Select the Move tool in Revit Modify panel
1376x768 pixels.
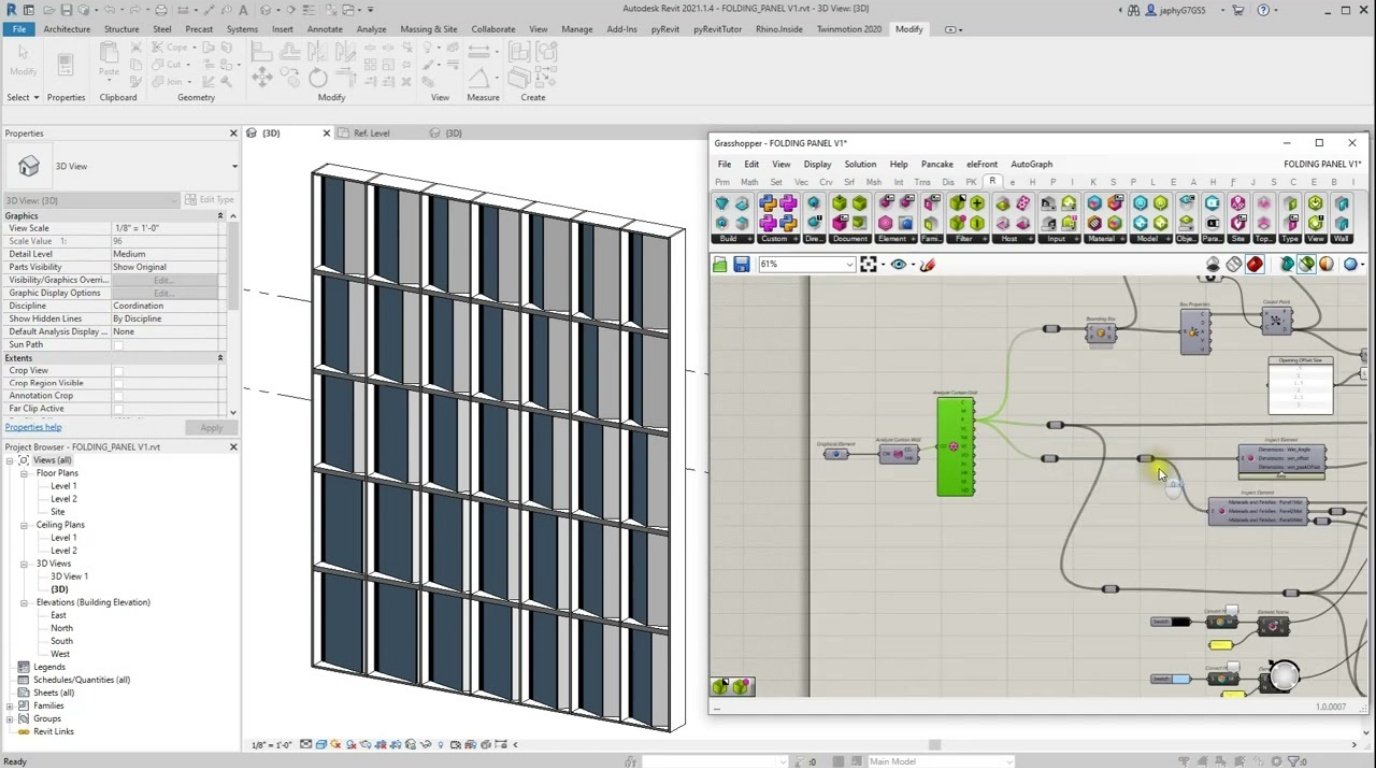[262, 78]
